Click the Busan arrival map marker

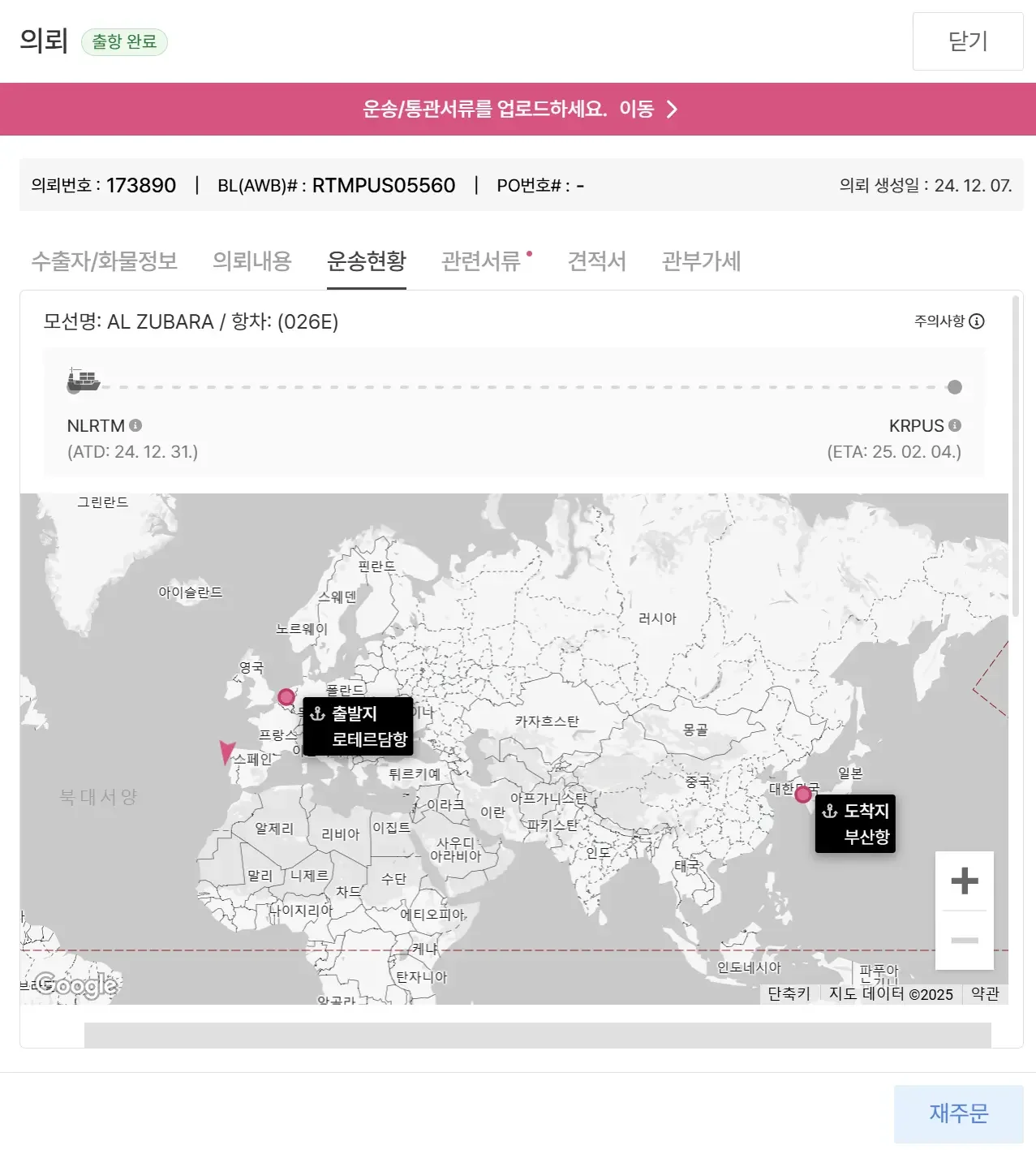click(803, 795)
